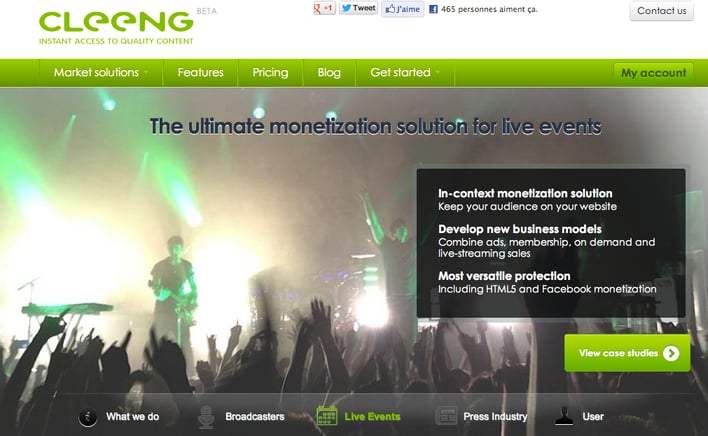Select the What we do info icon
Viewport: 708px width, 436px height.
[88, 417]
